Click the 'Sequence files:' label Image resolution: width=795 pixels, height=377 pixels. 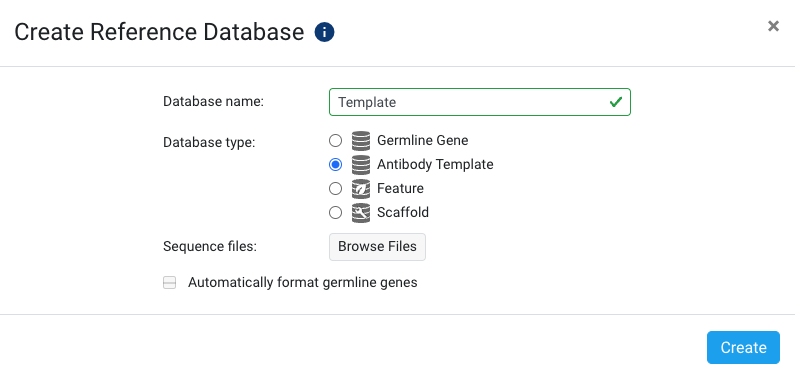click(210, 247)
